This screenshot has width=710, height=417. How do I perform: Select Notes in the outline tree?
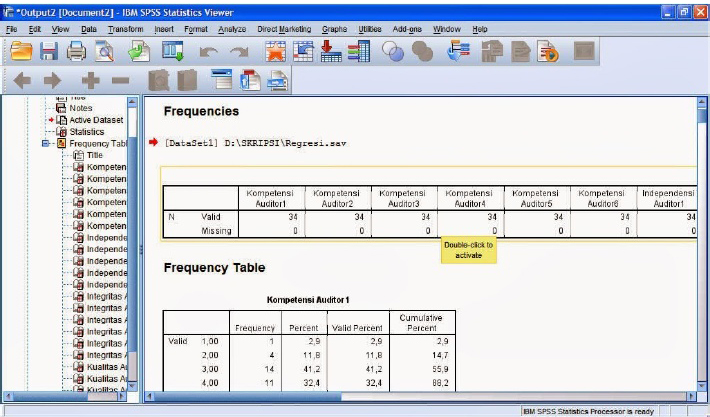[80, 108]
